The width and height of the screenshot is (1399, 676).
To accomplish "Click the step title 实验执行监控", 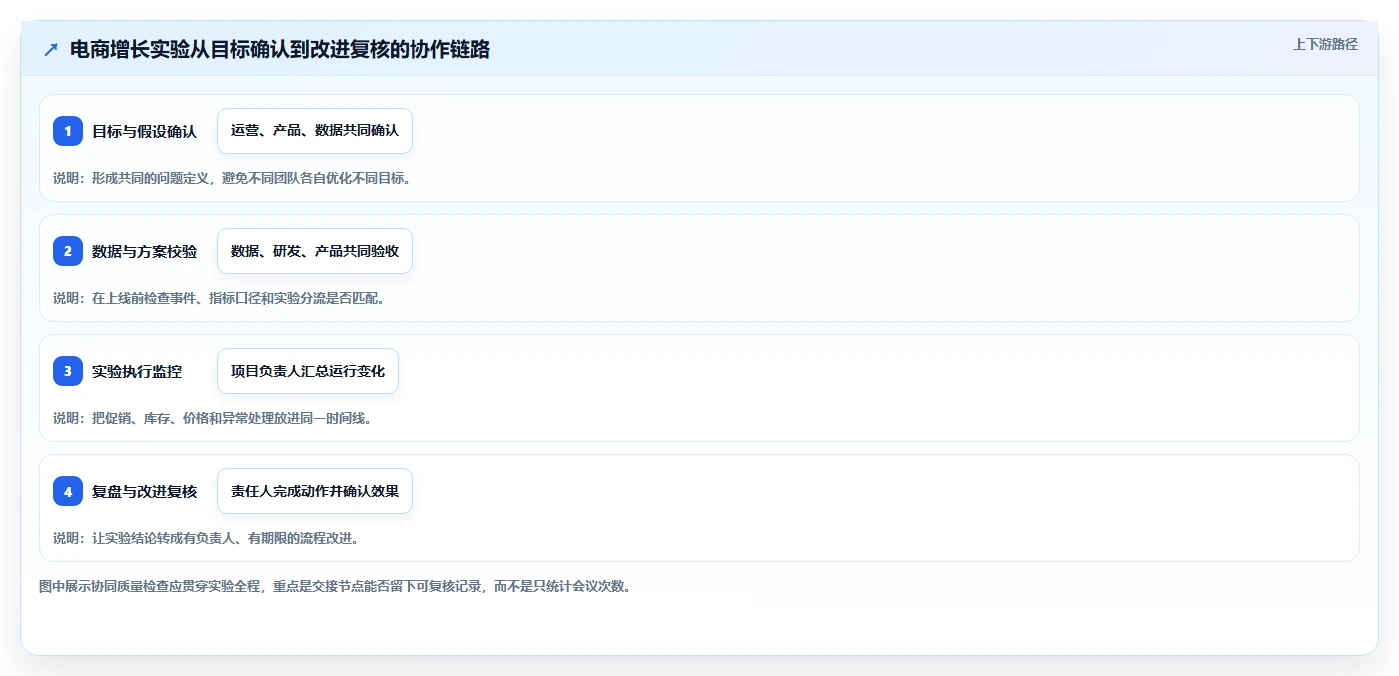I will click(137, 371).
